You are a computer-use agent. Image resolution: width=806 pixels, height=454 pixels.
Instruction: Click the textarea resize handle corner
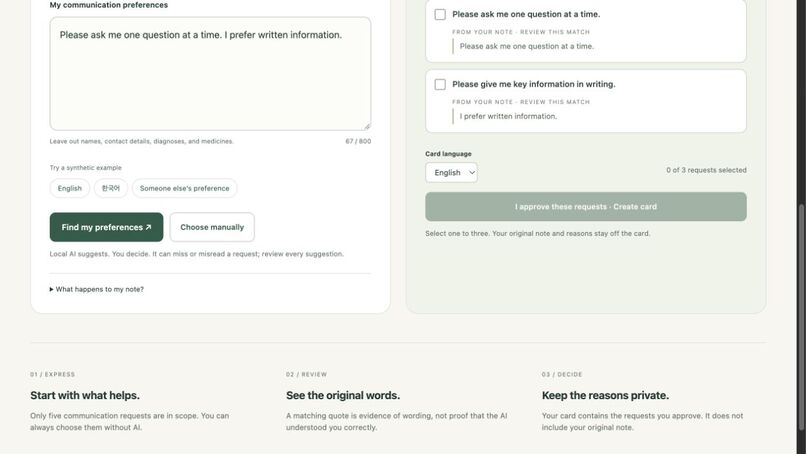coord(367,126)
